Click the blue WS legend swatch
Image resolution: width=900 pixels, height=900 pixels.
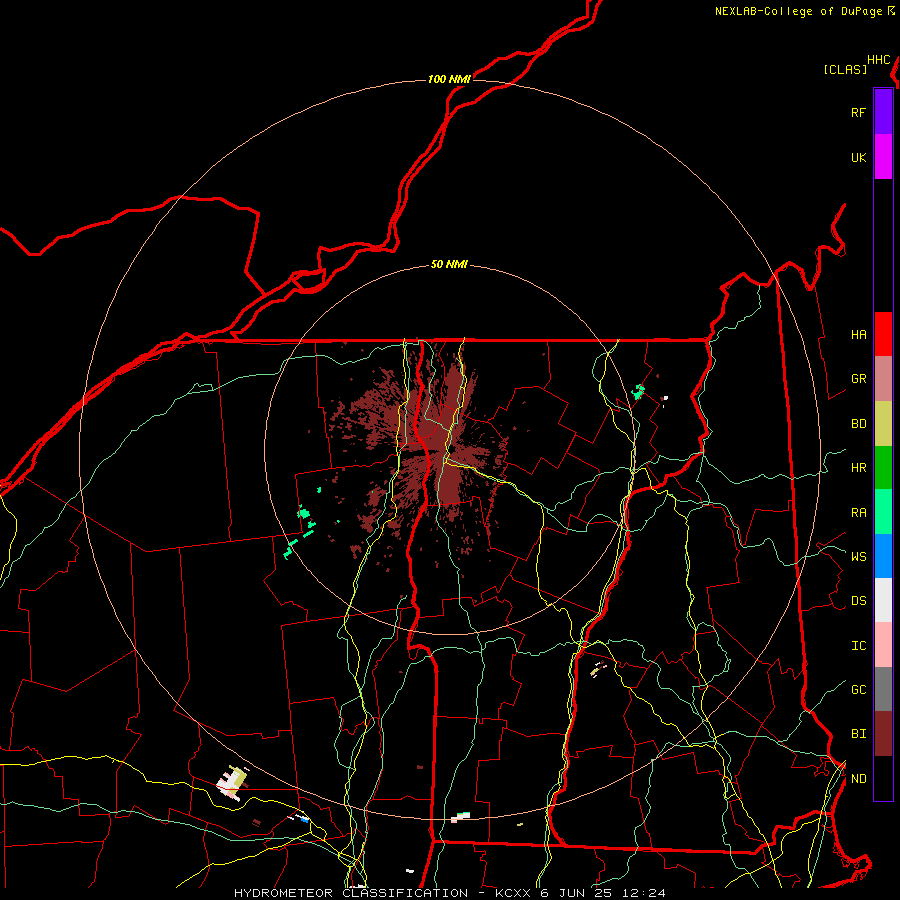tap(883, 556)
